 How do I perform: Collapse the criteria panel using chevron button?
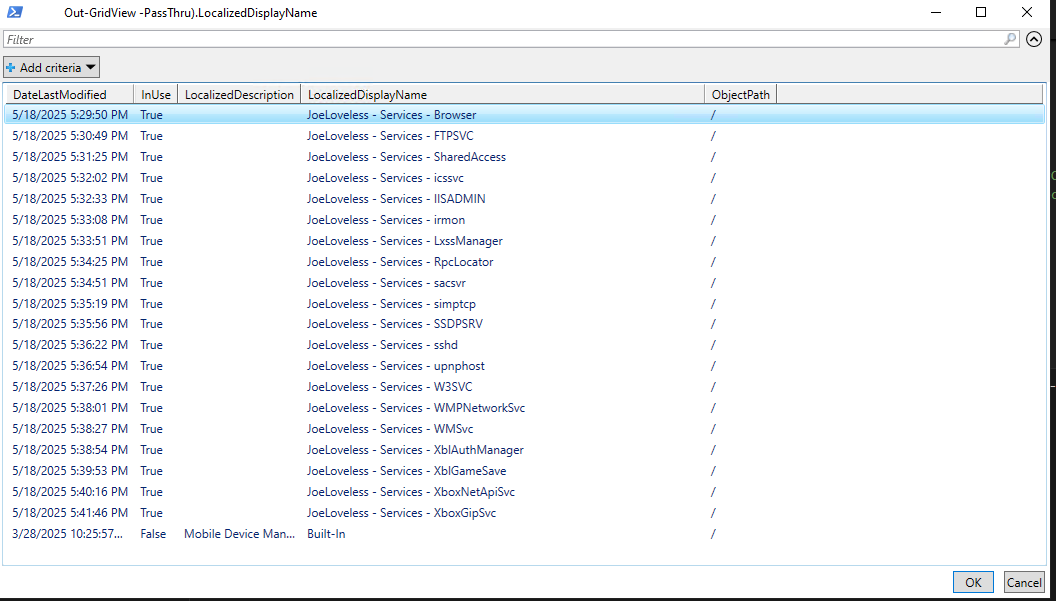1035,40
